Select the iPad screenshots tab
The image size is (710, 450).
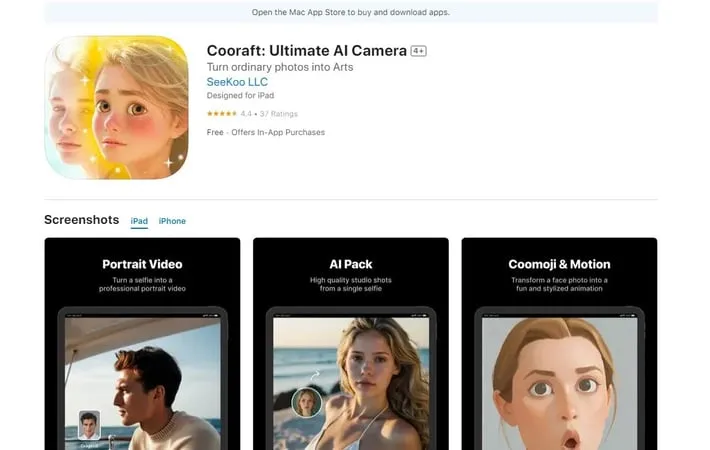[x=139, y=221]
